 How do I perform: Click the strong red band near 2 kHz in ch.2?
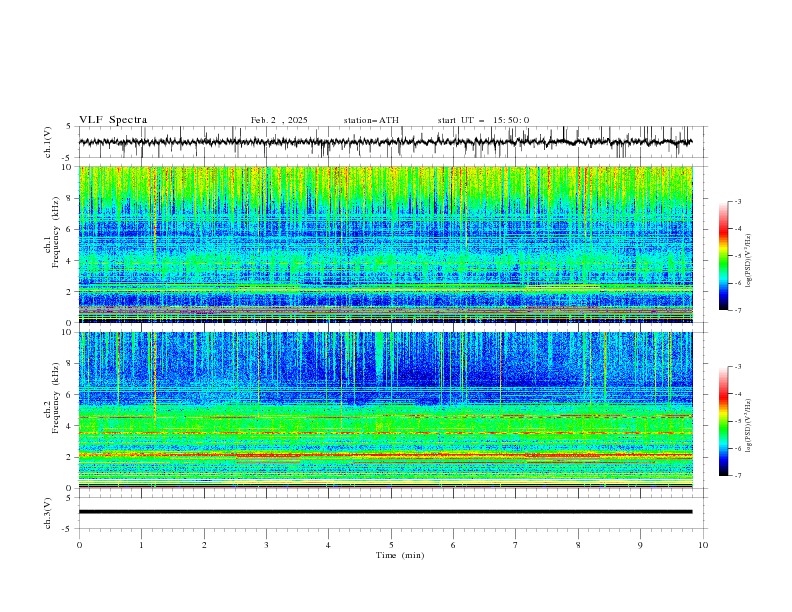pos(385,455)
